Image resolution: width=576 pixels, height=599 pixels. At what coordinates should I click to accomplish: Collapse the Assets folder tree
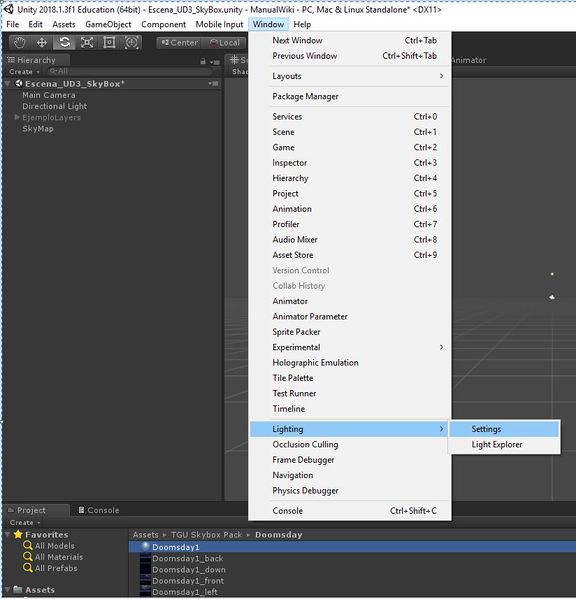pos(8,590)
